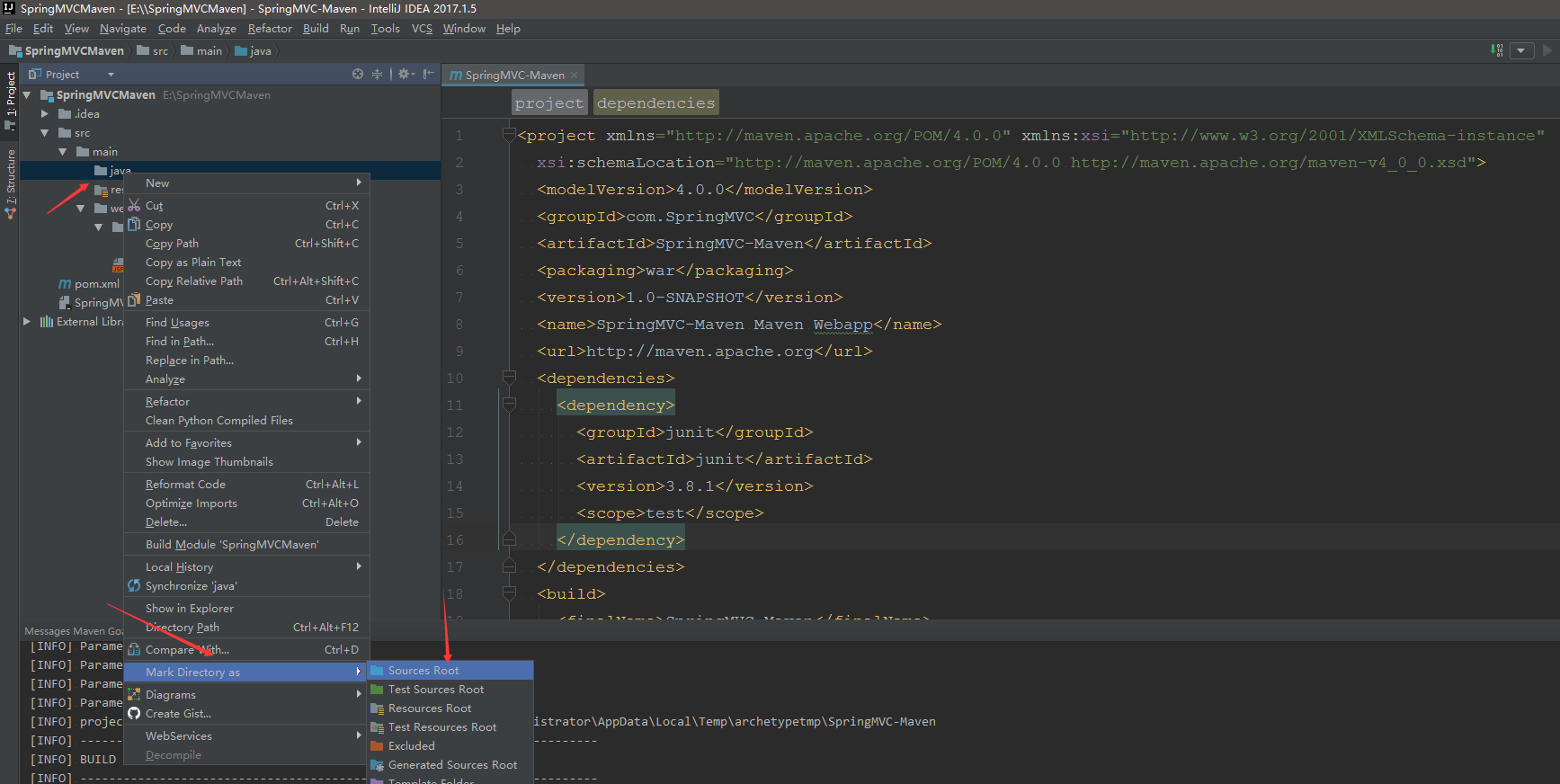1560x784 pixels.
Task: Click the Test Resources Root folder icon
Action: pyautogui.click(x=378, y=727)
